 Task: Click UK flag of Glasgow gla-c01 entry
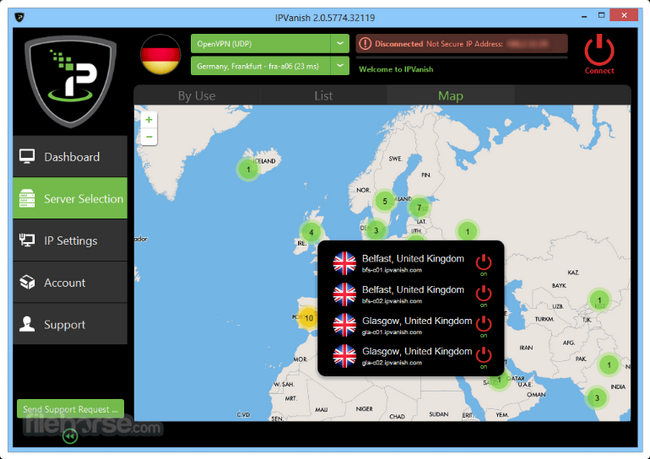click(x=344, y=325)
